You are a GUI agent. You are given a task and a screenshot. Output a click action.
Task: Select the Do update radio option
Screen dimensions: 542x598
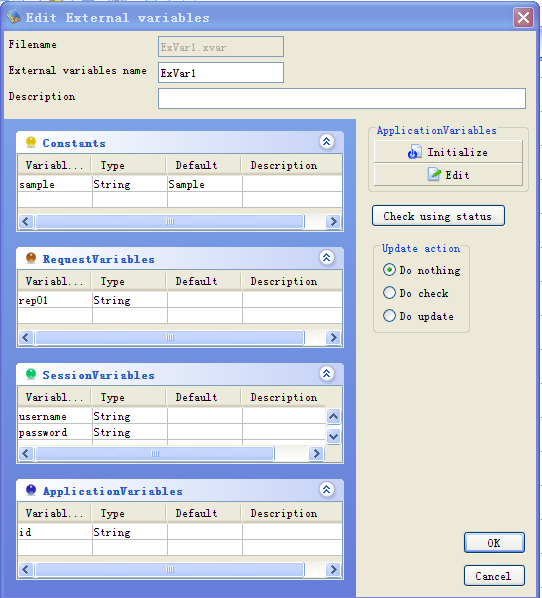pos(389,316)
